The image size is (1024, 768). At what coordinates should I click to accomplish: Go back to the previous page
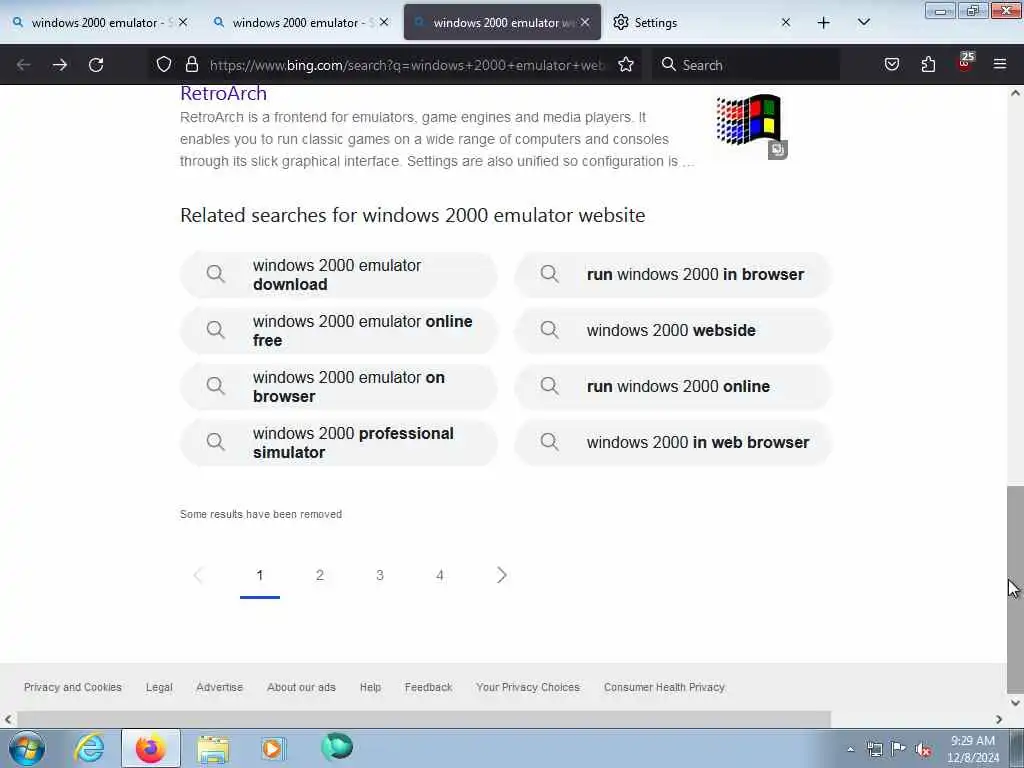(24, 65)
